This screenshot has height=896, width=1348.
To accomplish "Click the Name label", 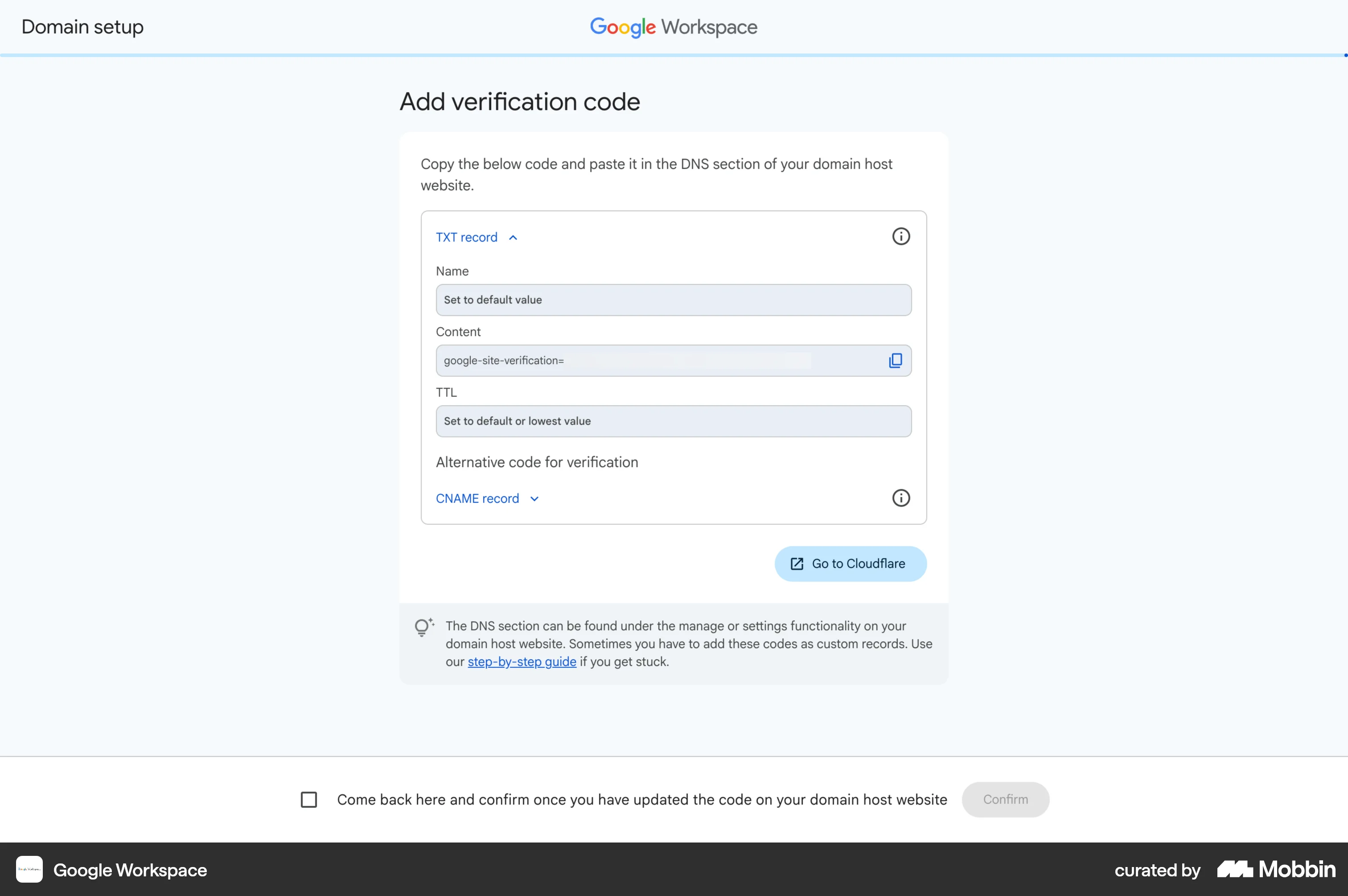I will (452, 271).
